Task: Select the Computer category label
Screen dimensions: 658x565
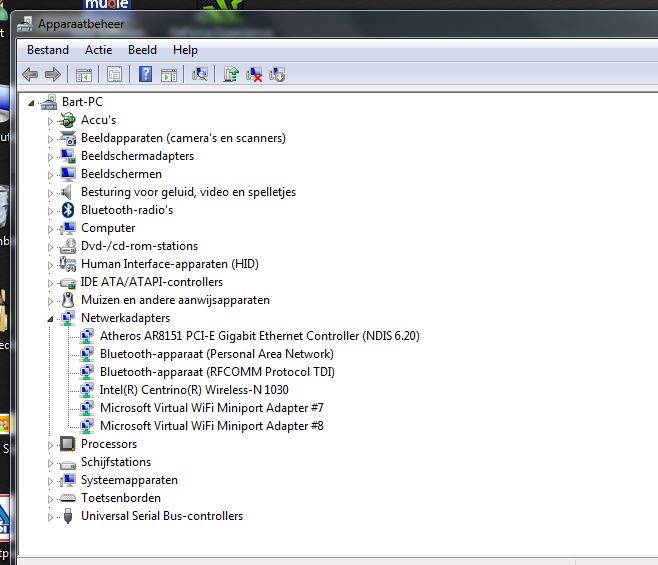Action: [108, 228]
